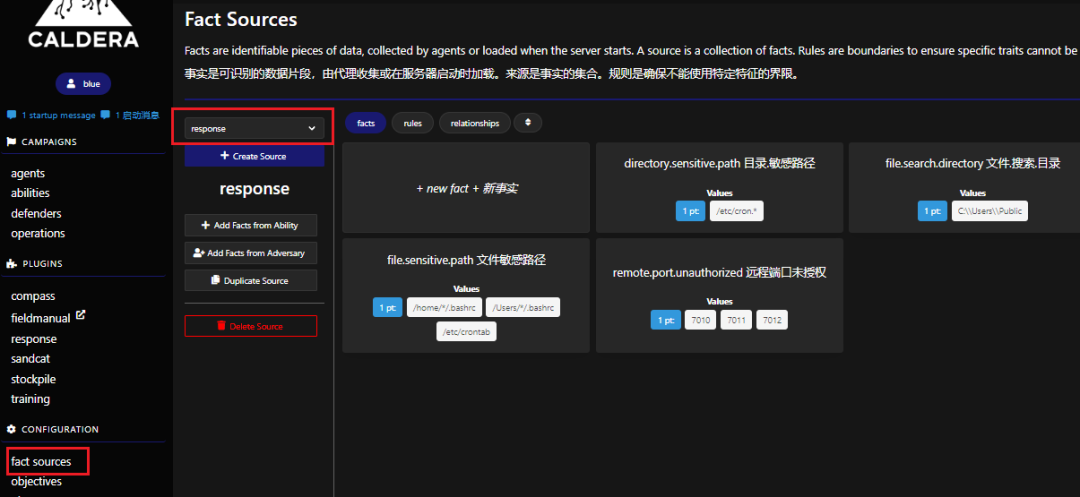Screen dimensions: 1080x497
Task: Click the /etc/cron.* value
Action: click(737, 211)
